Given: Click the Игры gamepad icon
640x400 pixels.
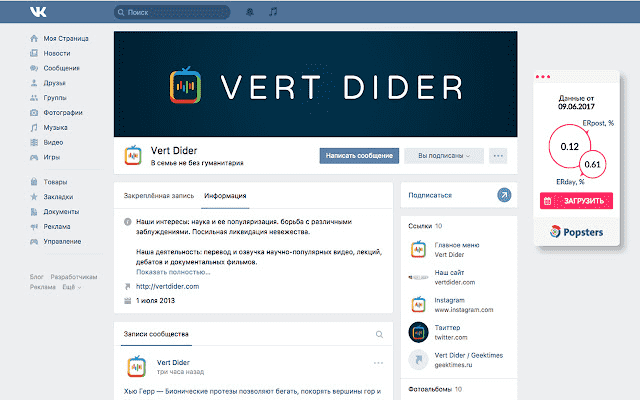Looking at the screenshot, I should (34, 157).
